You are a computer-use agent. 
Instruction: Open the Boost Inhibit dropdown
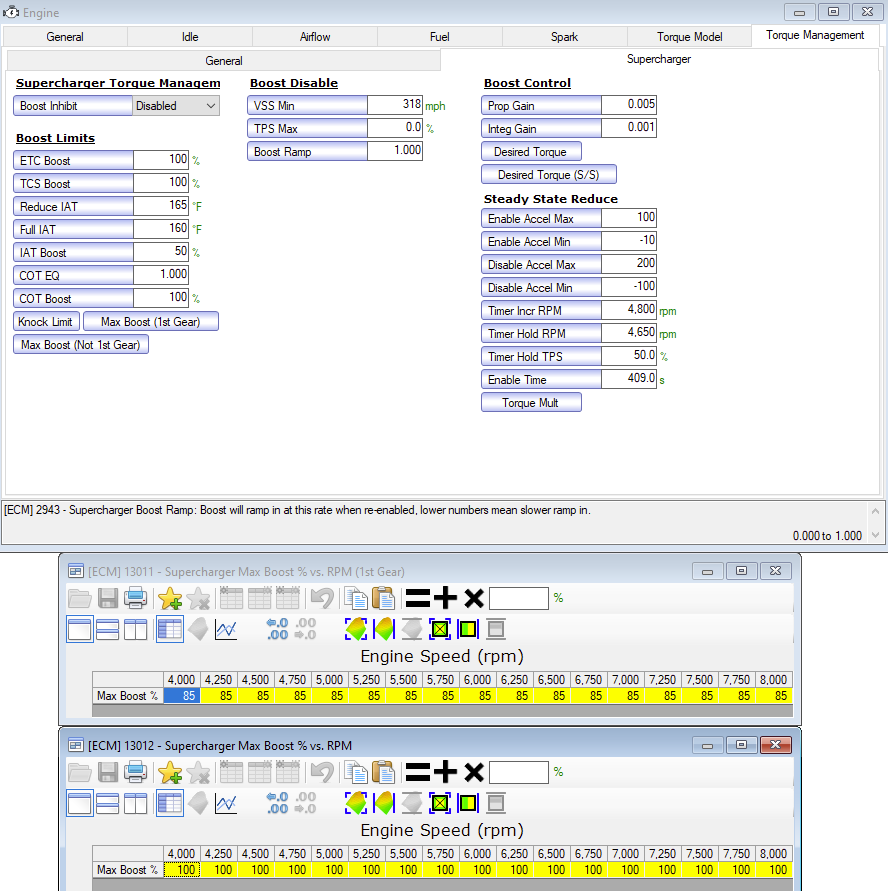(176, 106)
